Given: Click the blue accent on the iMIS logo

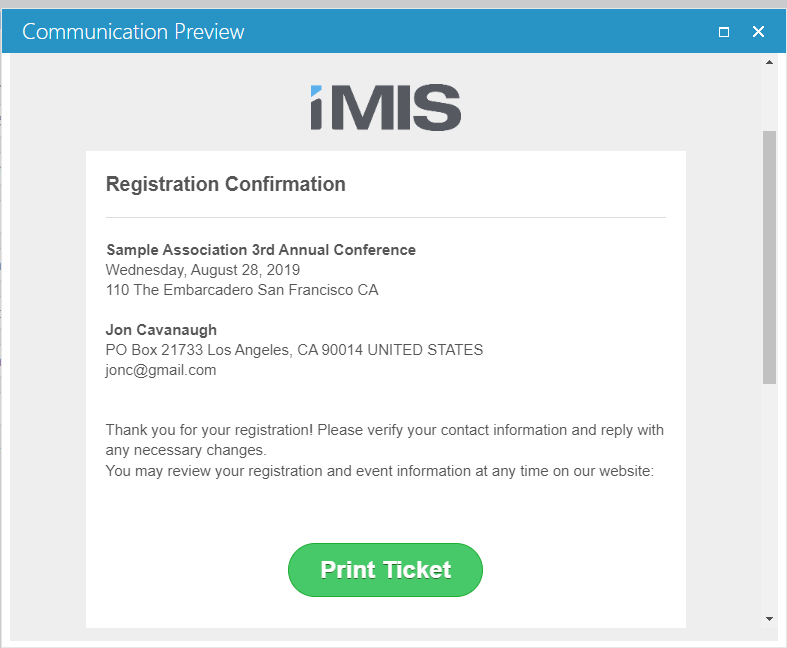Looking at the screenshot, I should [x=316, y=91].
